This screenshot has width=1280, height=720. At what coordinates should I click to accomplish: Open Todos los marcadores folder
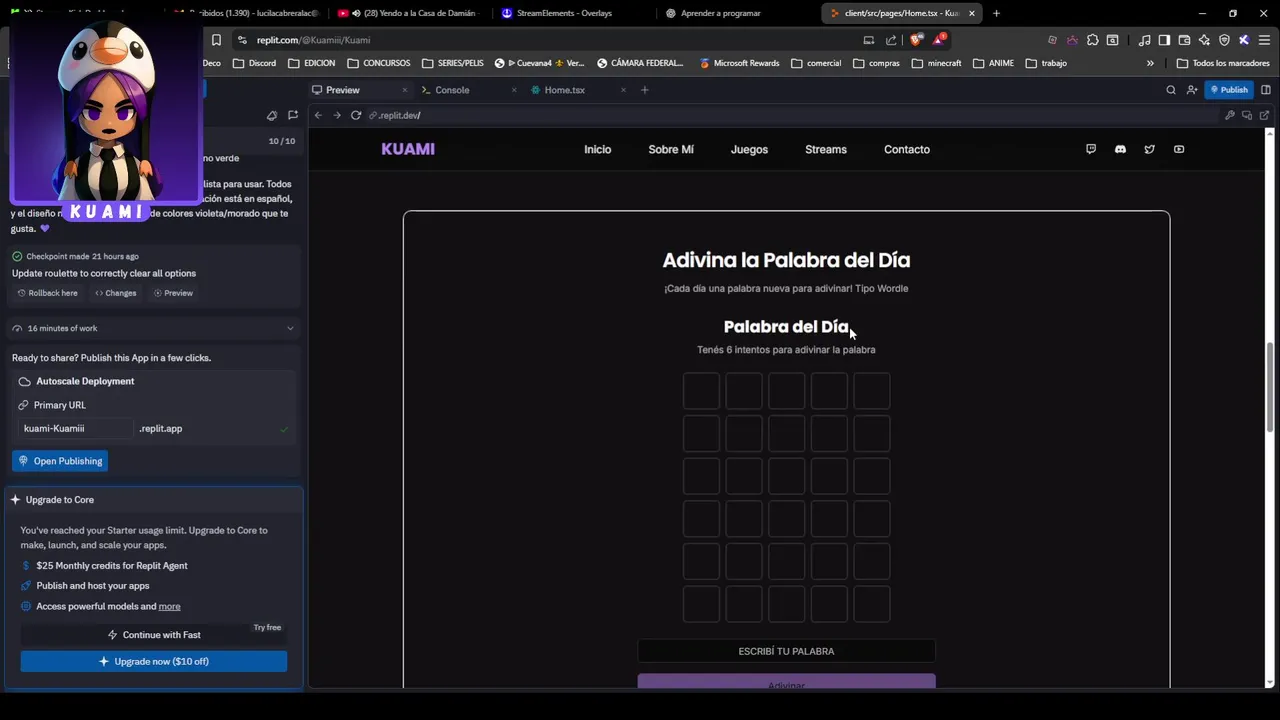coord(1223,63)
